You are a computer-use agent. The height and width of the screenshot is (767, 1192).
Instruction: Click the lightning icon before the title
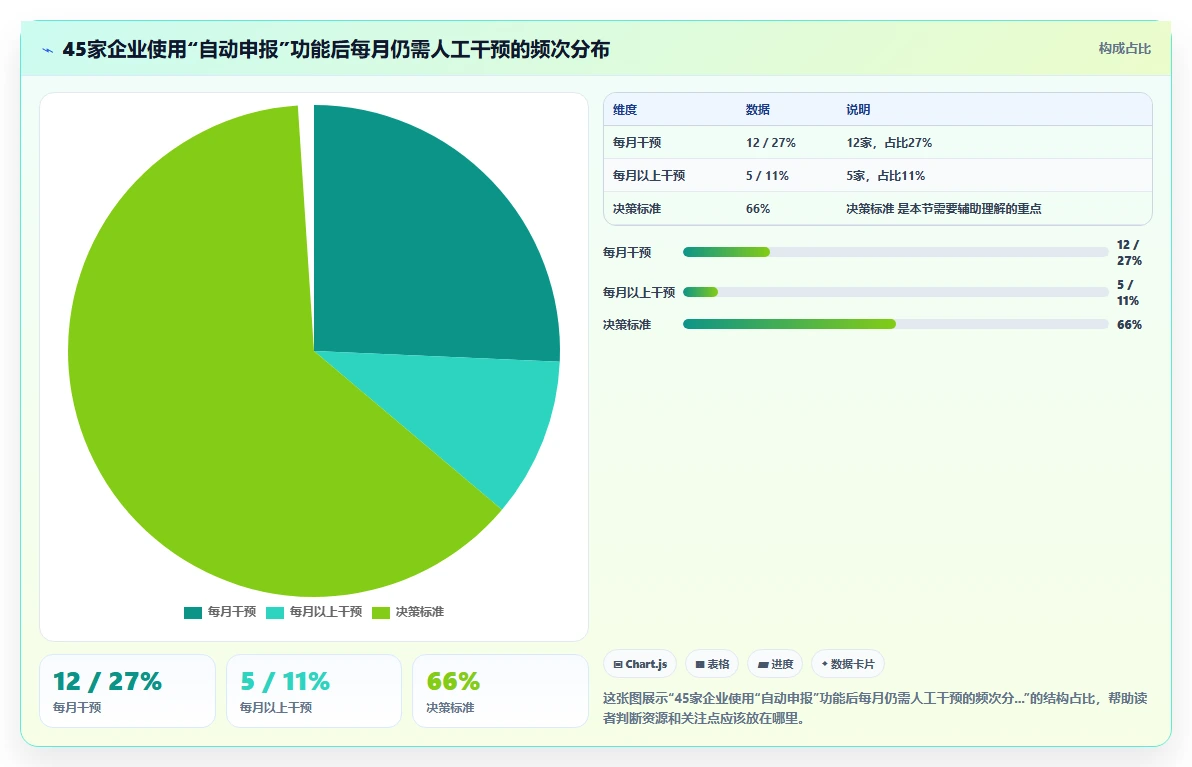pos(48,50)
